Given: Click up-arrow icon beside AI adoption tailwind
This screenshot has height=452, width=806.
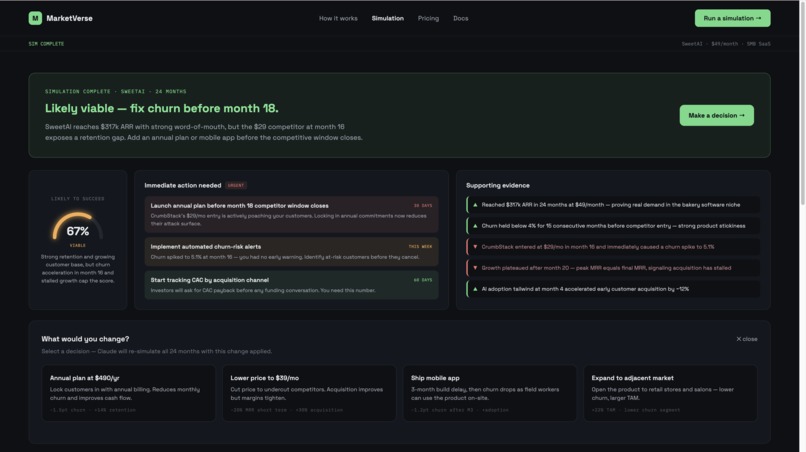Looking at the screenshot, I should pyautogui.click(x=475, y=289).
